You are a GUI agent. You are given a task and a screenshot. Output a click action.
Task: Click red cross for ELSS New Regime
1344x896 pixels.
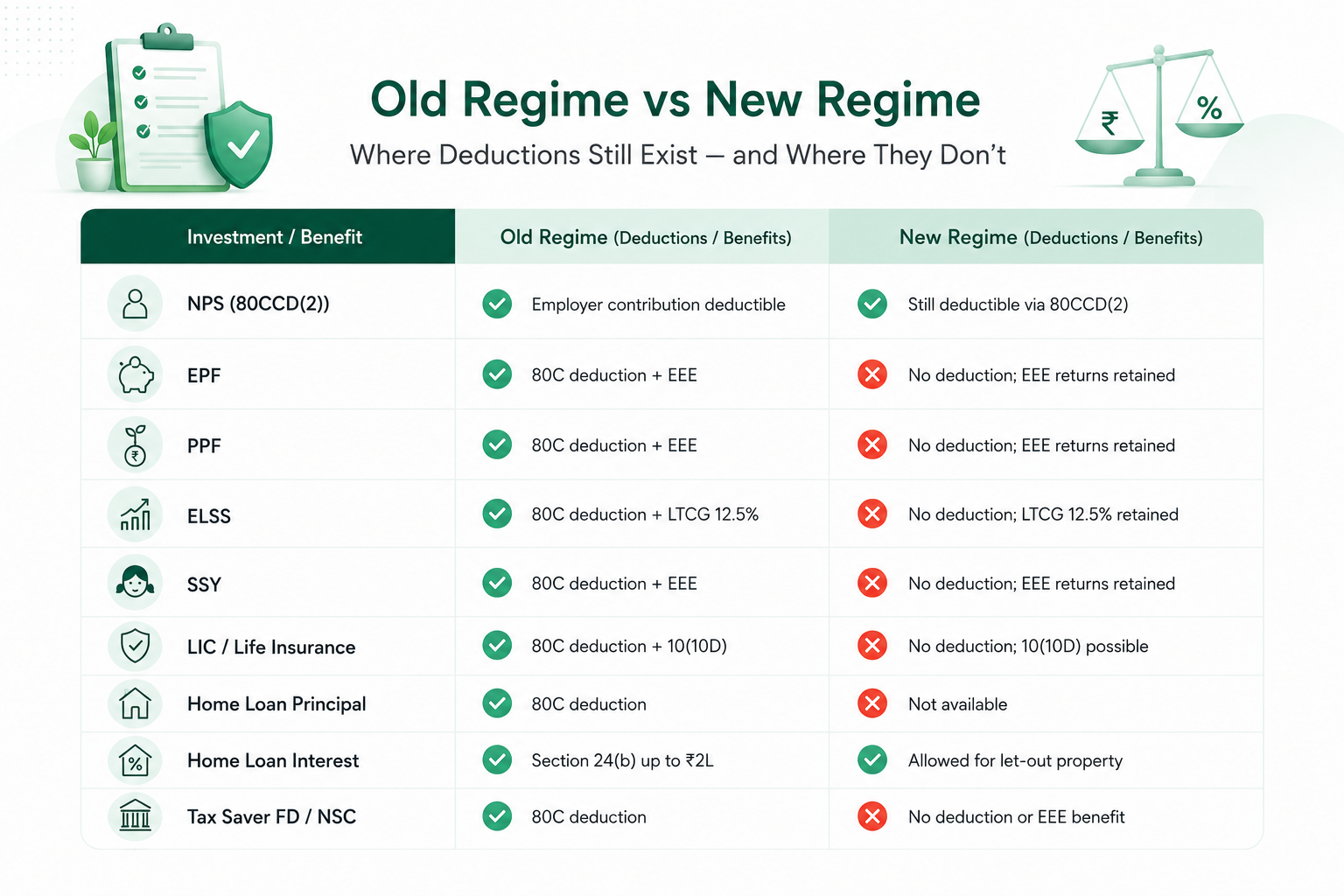(872, 514)
